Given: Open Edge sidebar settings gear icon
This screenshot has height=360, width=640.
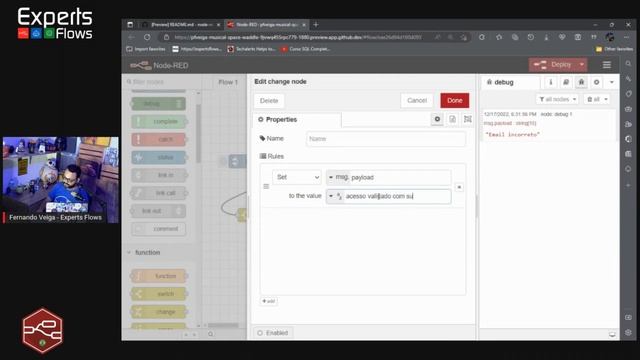Looking at the screenshot, I should [628, 333].
